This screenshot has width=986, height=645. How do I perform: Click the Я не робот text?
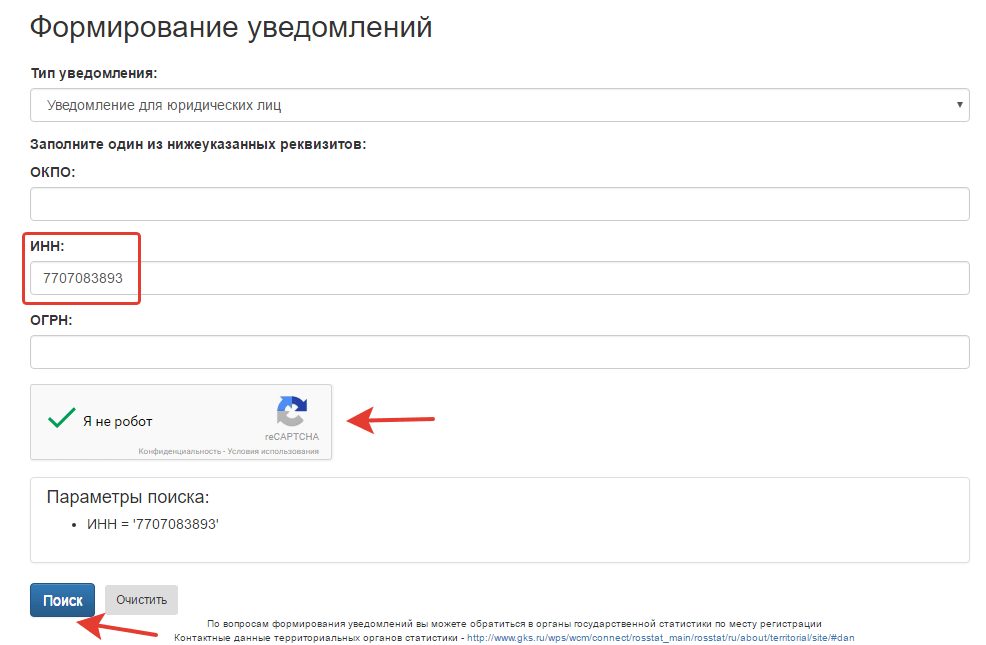point(118,421)
